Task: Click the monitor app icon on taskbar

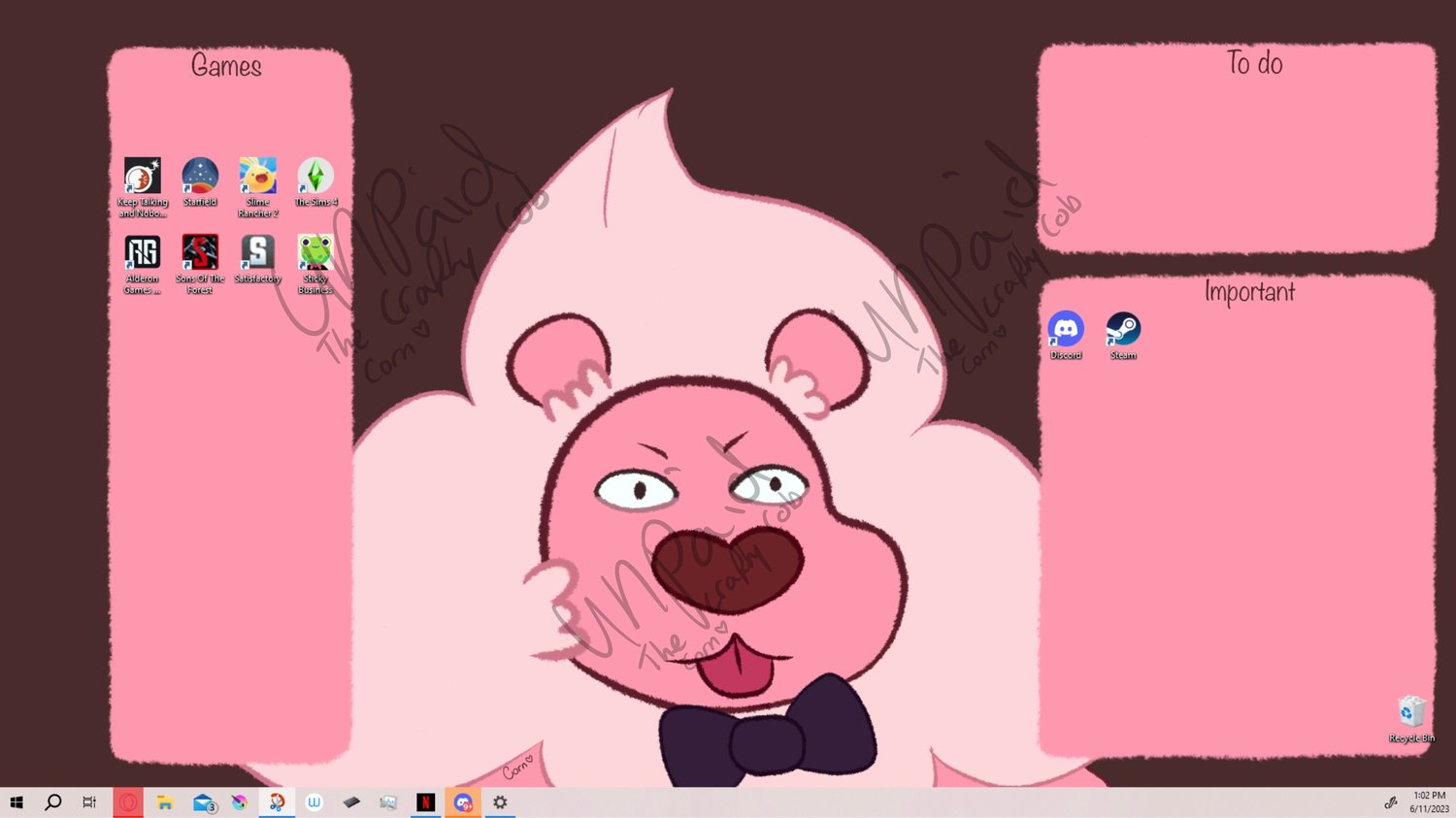Action: pos(388,802)
